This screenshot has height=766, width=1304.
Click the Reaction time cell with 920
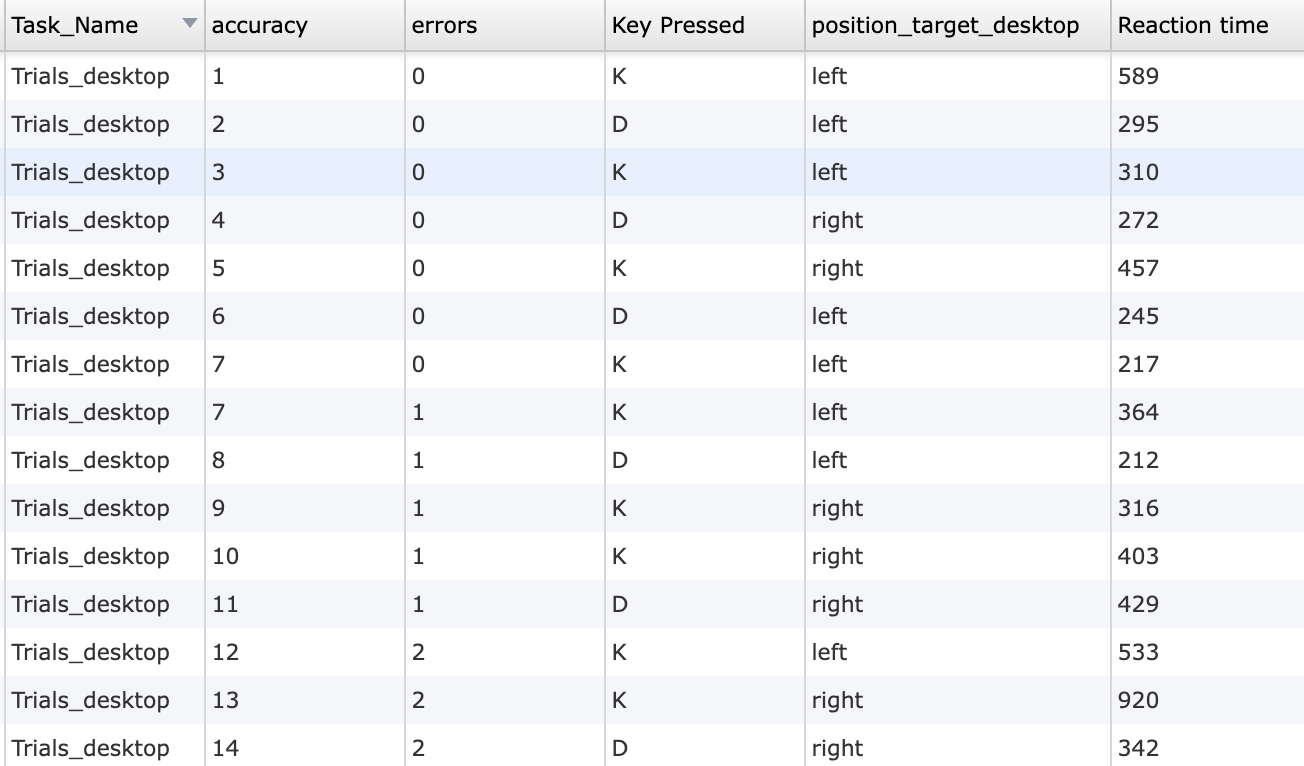1138,700
